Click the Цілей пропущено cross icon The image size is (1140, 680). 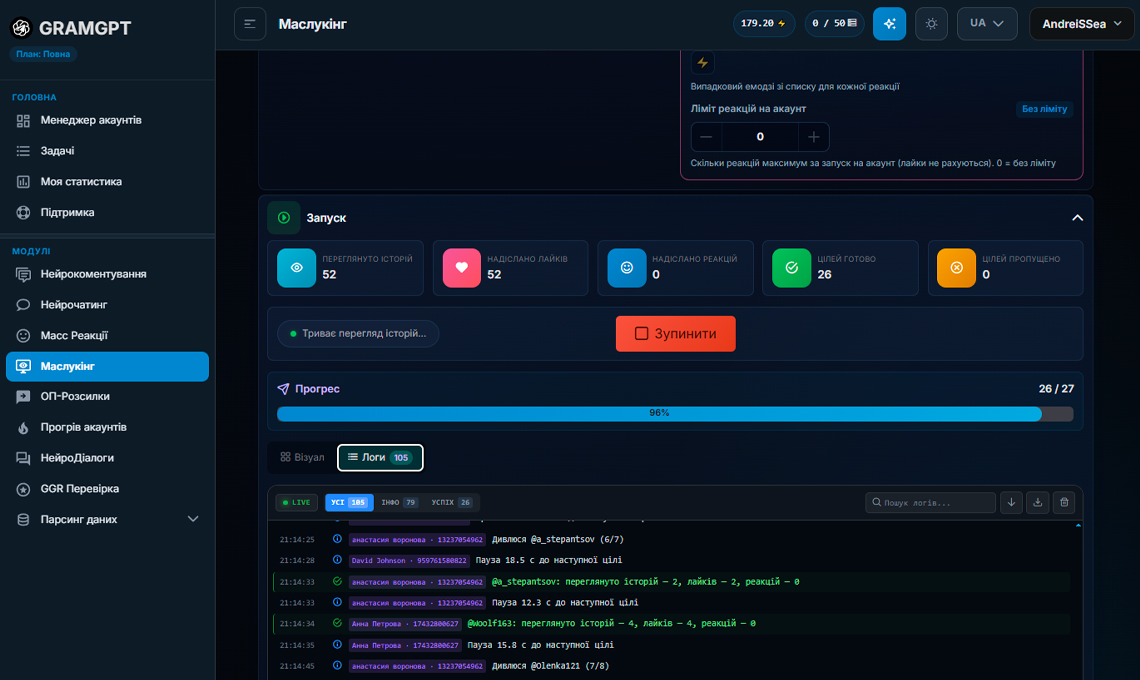(x=957, y=268)
